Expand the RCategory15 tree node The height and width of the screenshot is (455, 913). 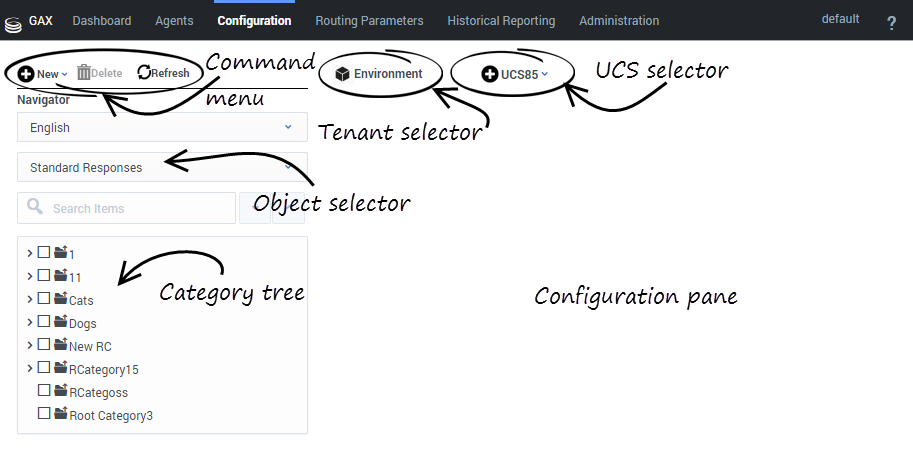click(30, 368)
